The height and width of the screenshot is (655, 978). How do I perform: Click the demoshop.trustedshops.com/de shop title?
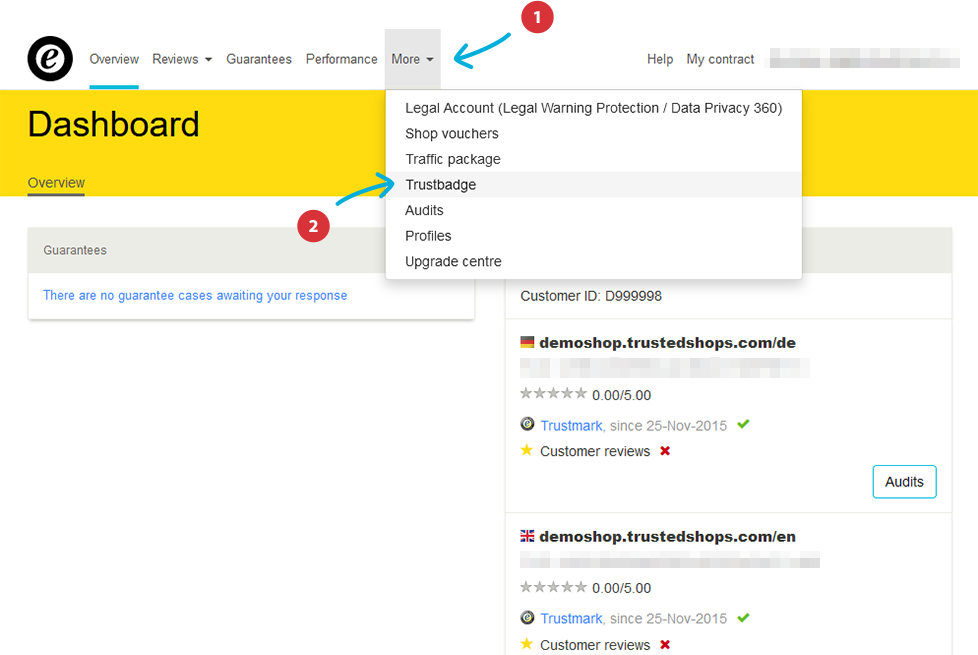[x=667, y=342]
